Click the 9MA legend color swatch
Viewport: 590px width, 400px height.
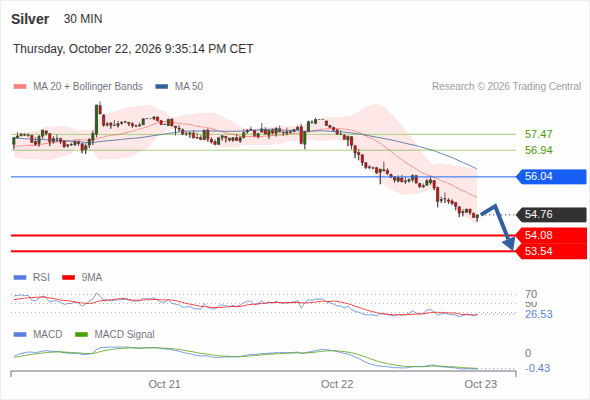click(x=68, y=278)
